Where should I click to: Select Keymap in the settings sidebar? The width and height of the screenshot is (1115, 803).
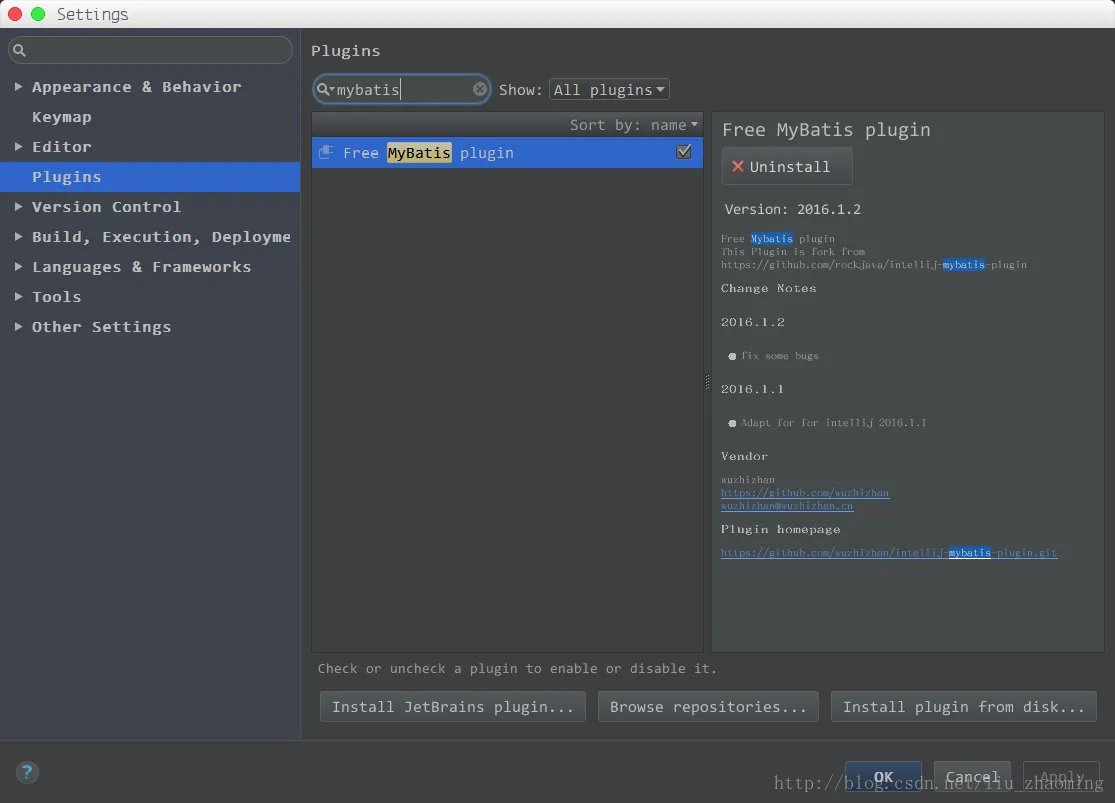coord(61,117)
